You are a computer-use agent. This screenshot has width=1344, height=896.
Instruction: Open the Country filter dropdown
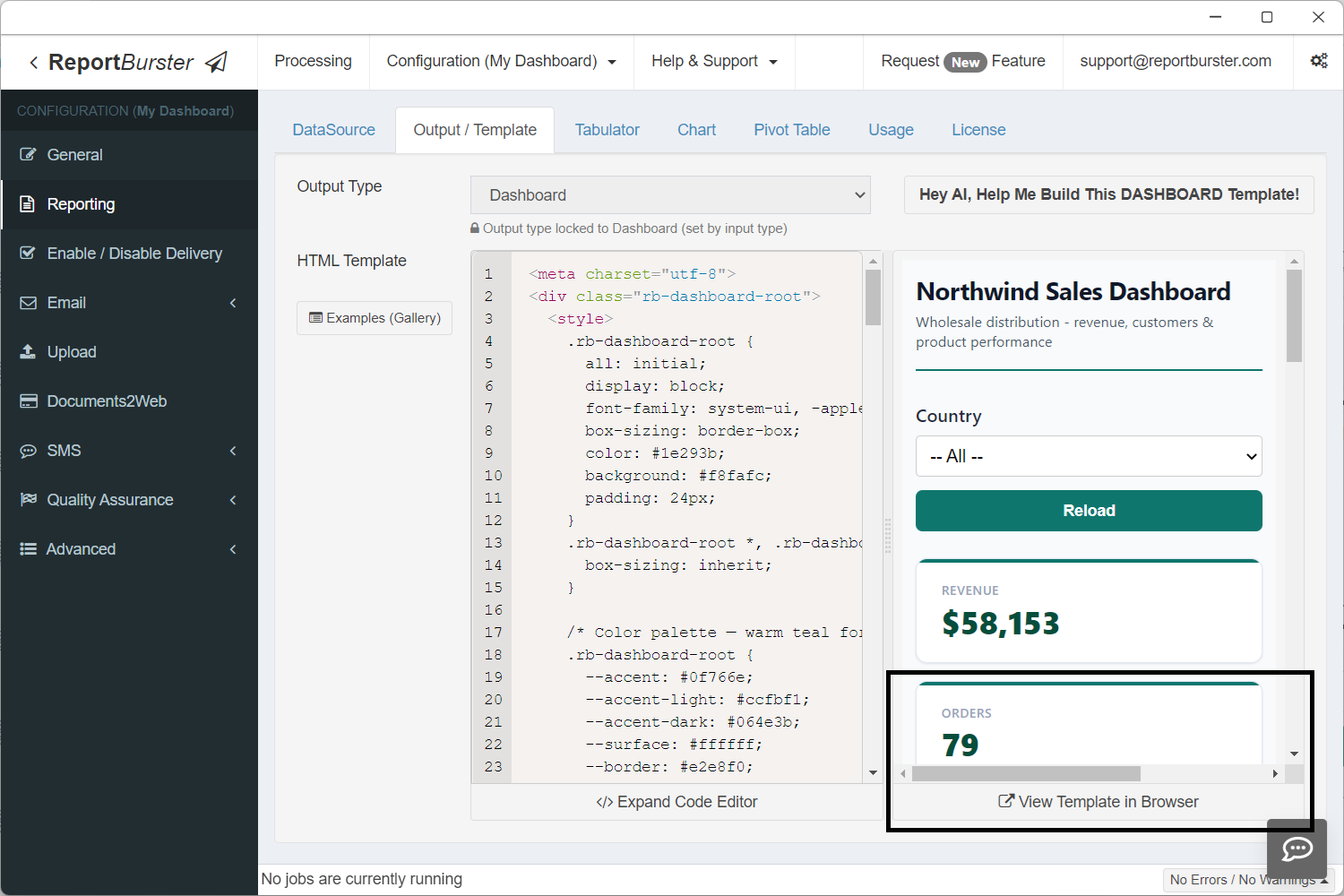point(1088,456)
